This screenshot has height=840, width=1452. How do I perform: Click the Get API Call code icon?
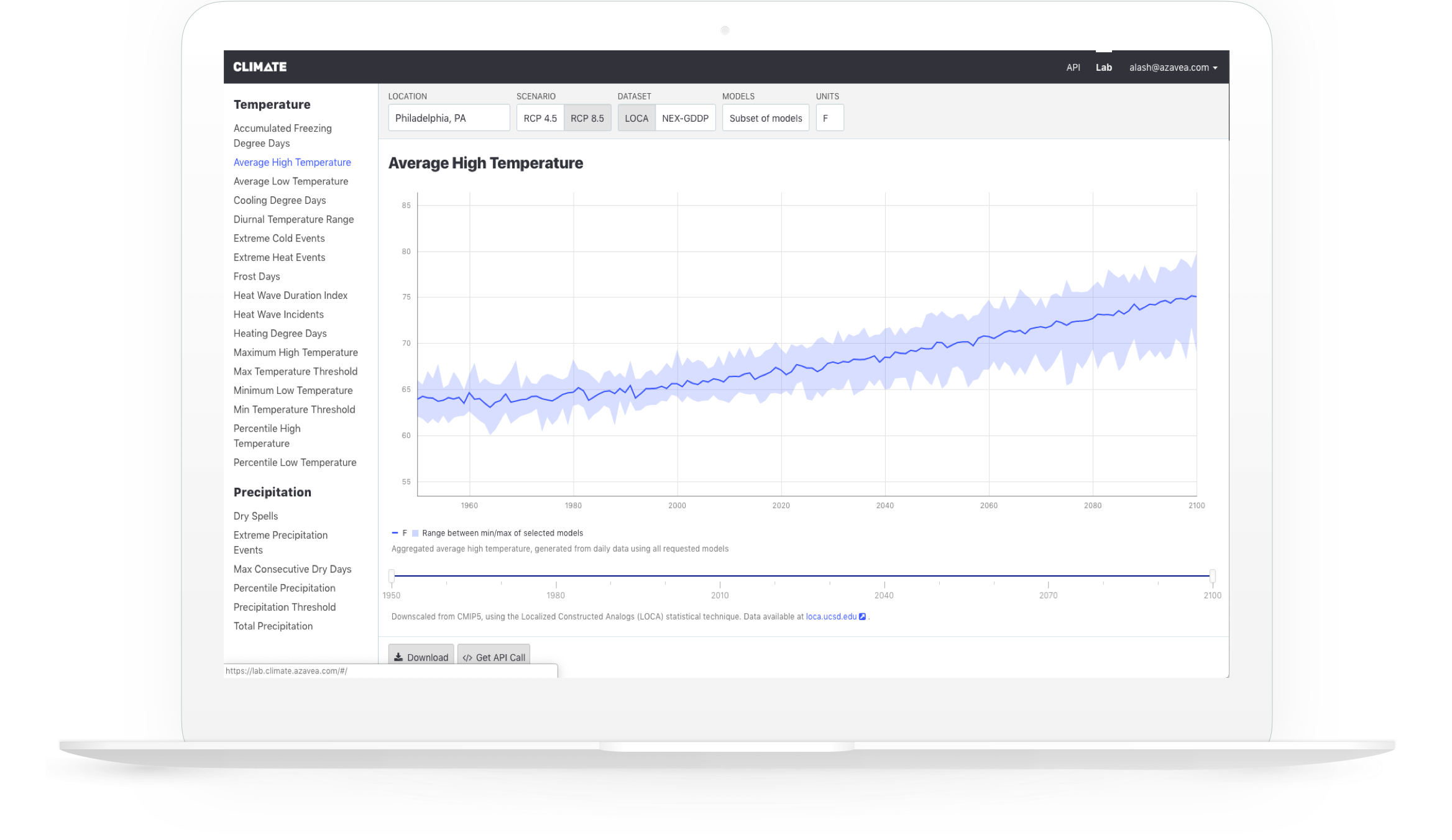(467, 657)
